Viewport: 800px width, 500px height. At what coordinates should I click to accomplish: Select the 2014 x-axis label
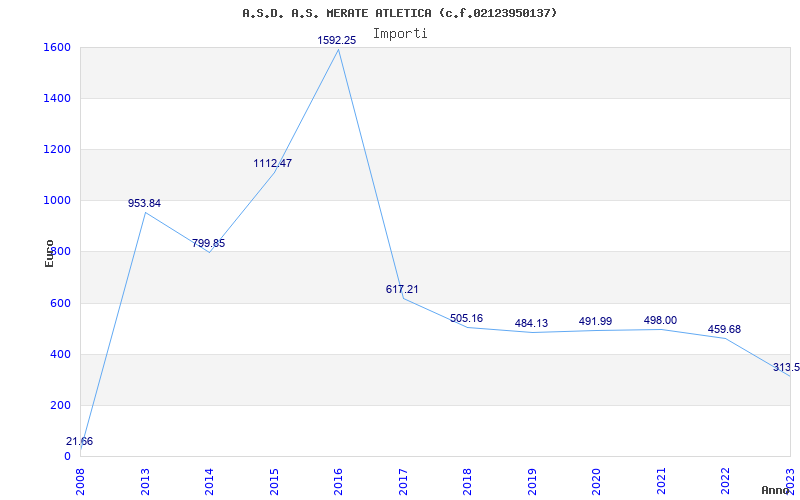point(210,481)
